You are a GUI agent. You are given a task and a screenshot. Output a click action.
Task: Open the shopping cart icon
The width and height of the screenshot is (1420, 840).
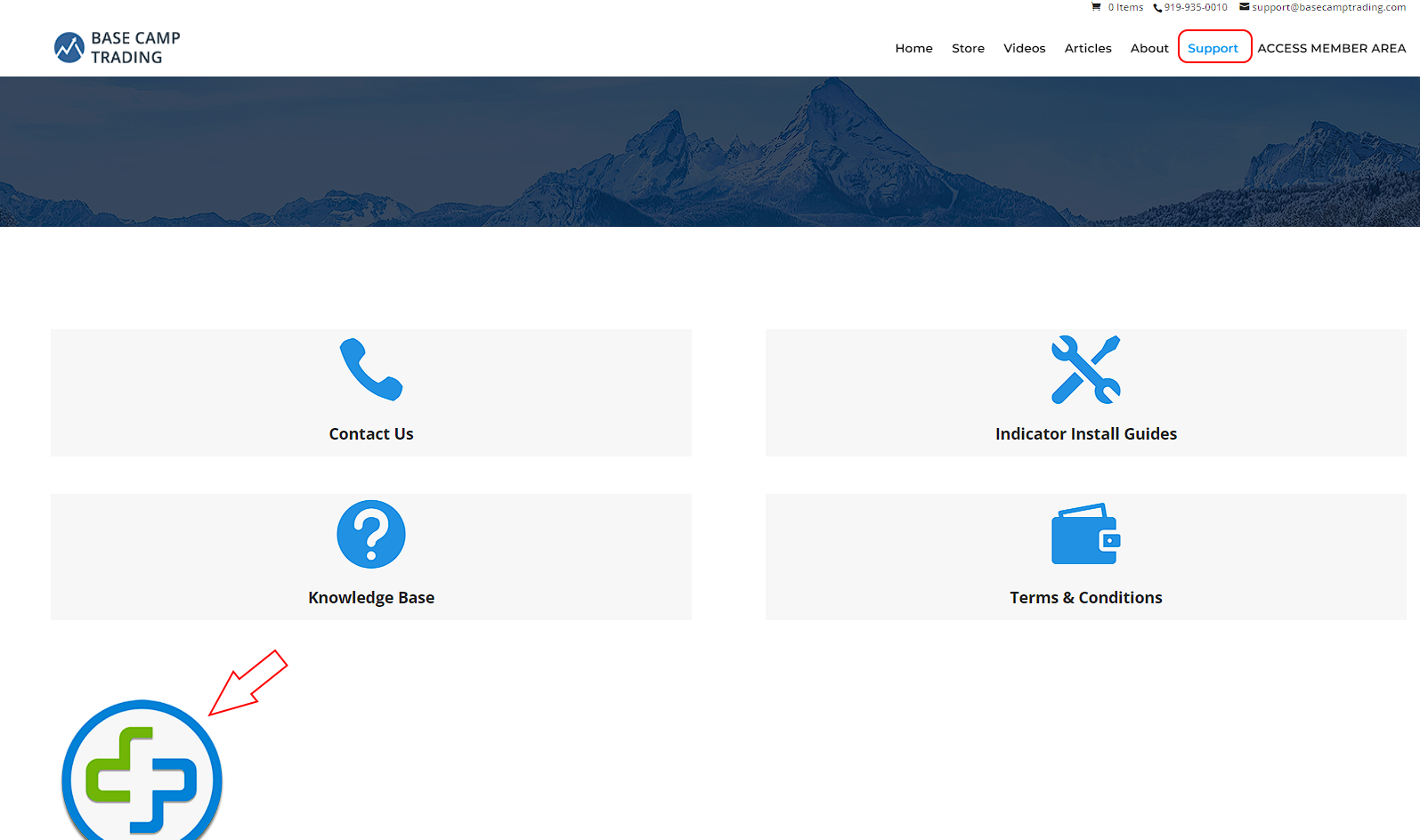1096,7
